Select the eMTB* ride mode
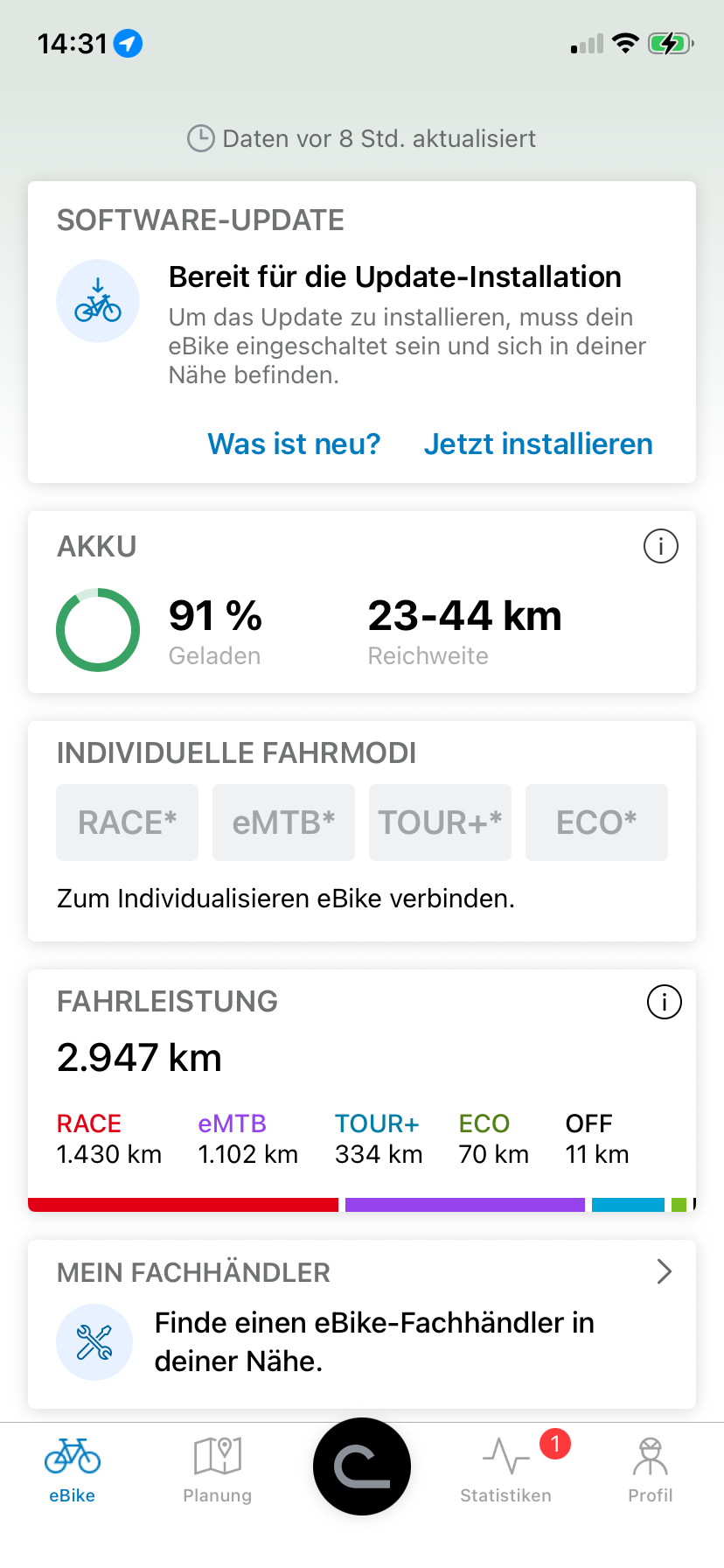The height and width of the screenshot is (1568, 724). [283, 822]
